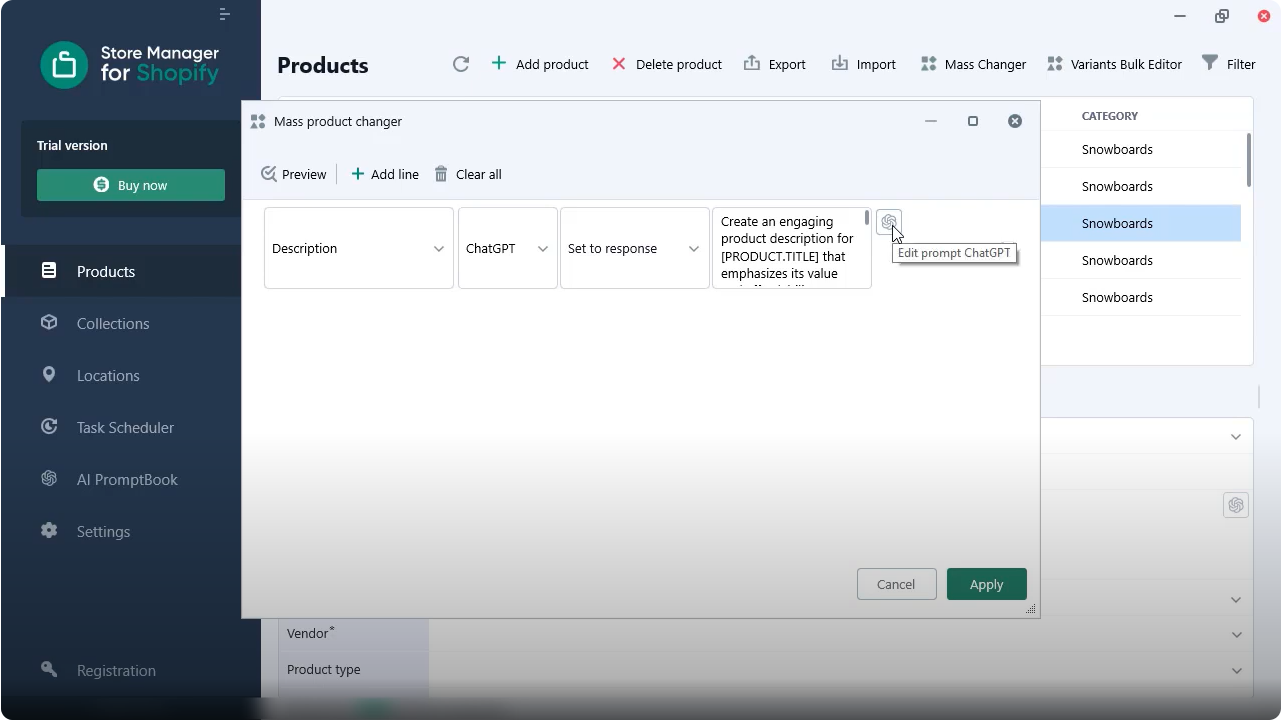
Task: Expand the Vendor field dropdown arrow
Action: (x=1236, y=634)
